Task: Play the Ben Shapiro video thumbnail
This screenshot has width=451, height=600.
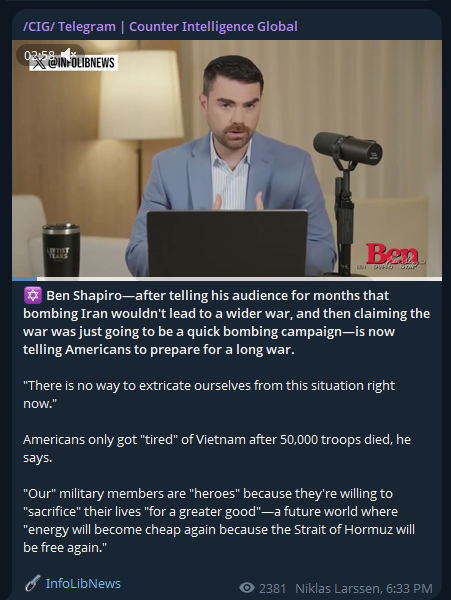Action: pos(227,158)
